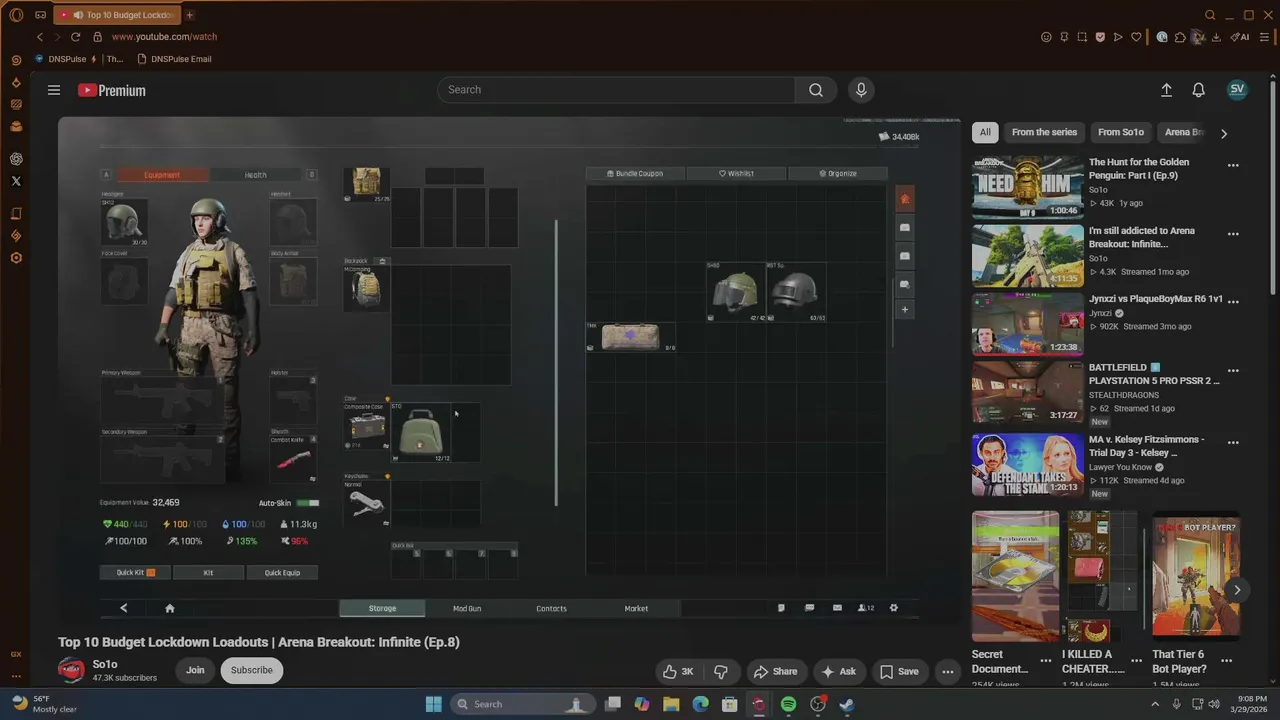
Task: Open the SV account avatar menu
Action: click(x=1237, y=90)
